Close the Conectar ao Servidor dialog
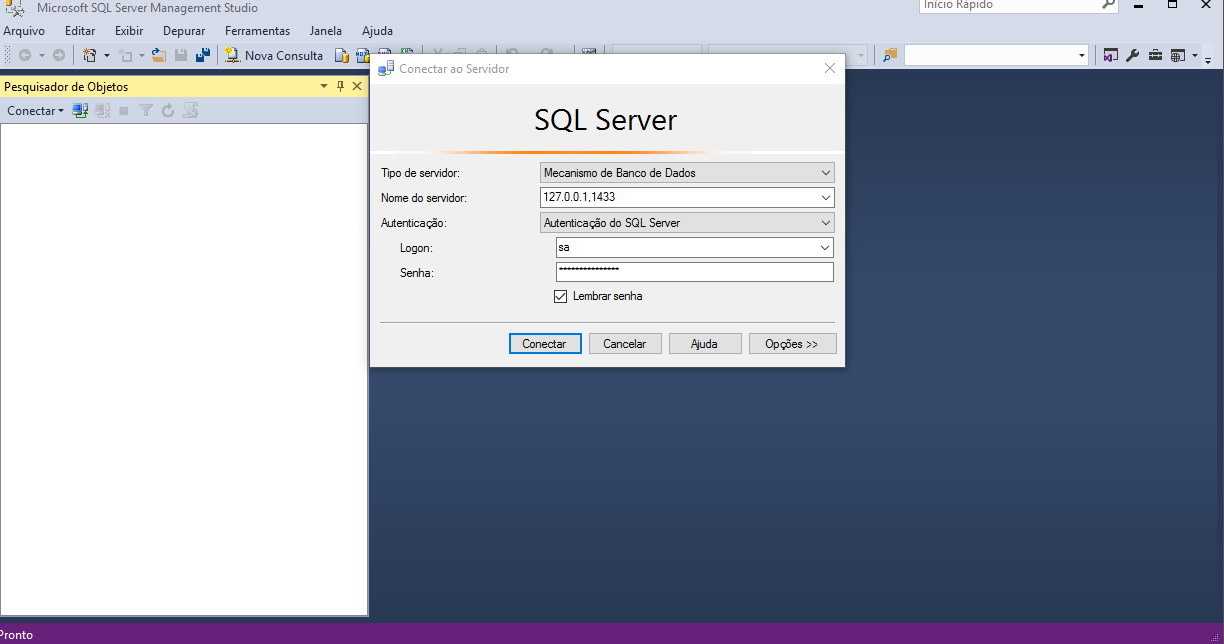1224x644 pixels. coord(830,69)
